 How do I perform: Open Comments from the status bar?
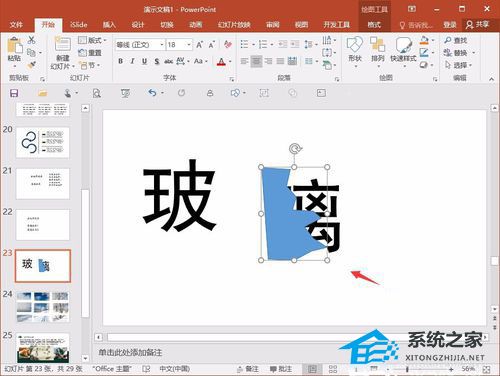click(281, 369)
